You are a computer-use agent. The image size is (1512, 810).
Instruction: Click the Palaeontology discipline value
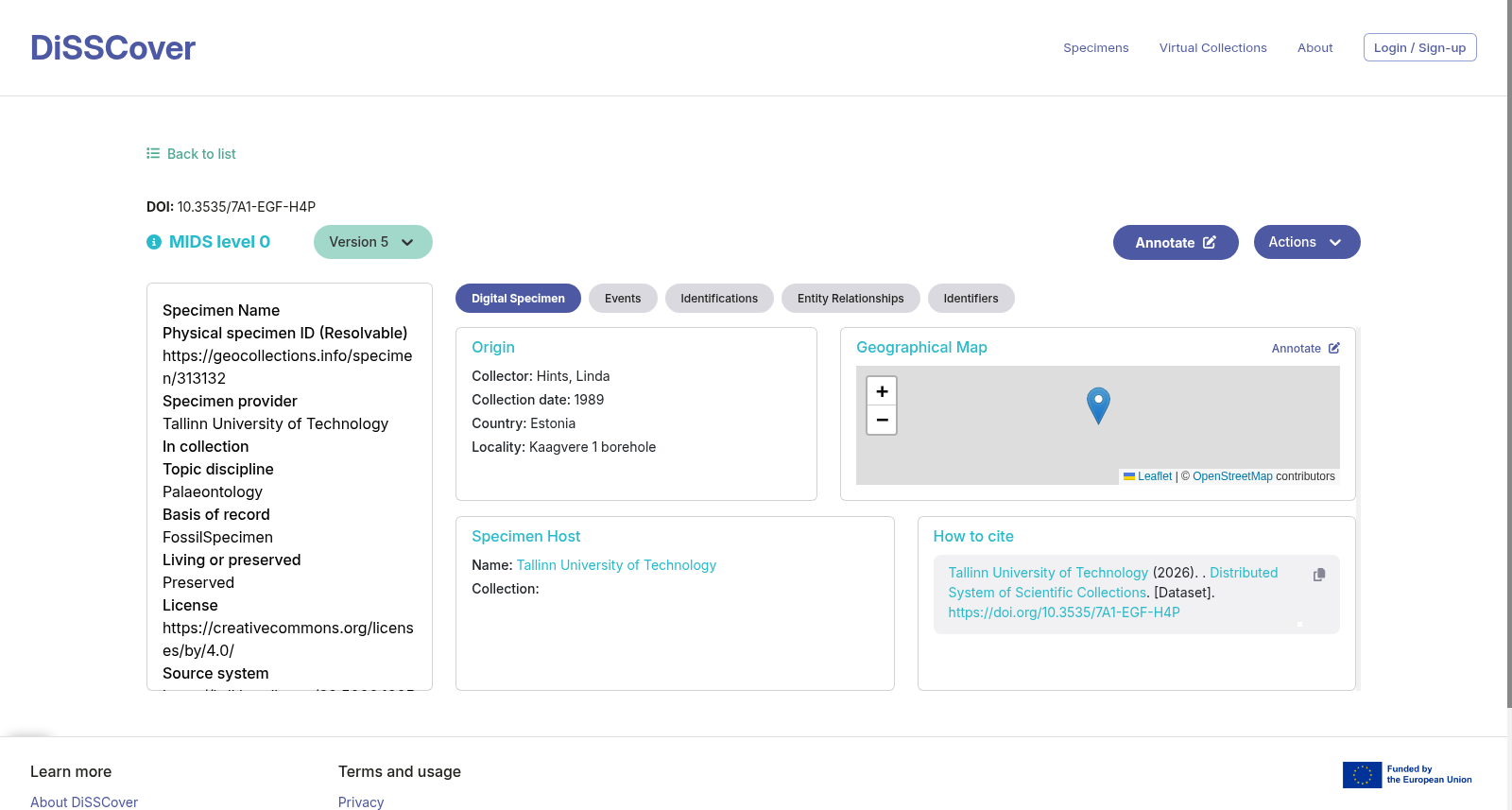point(213,491)
